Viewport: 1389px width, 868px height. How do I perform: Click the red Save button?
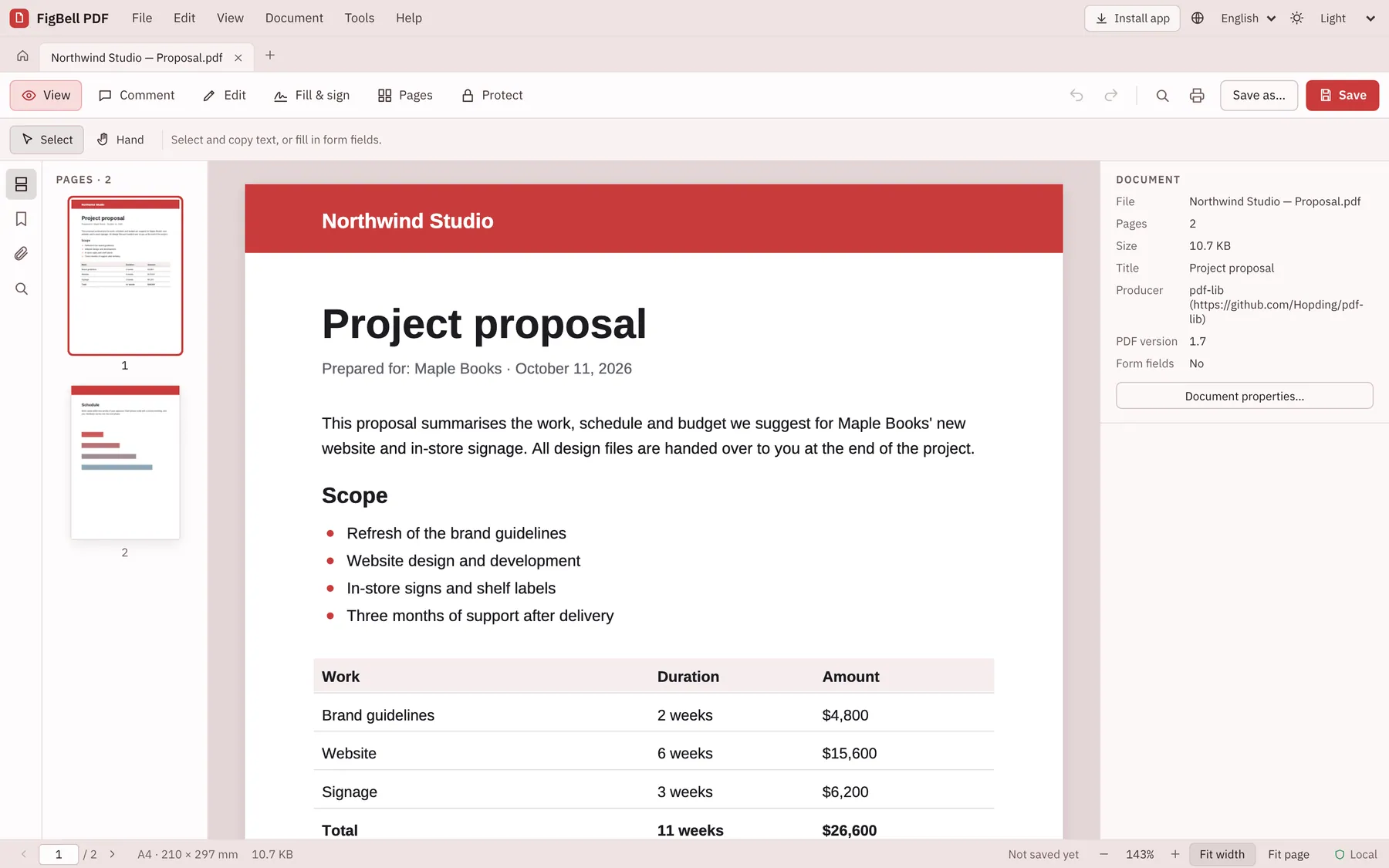tap(1343, 95)
